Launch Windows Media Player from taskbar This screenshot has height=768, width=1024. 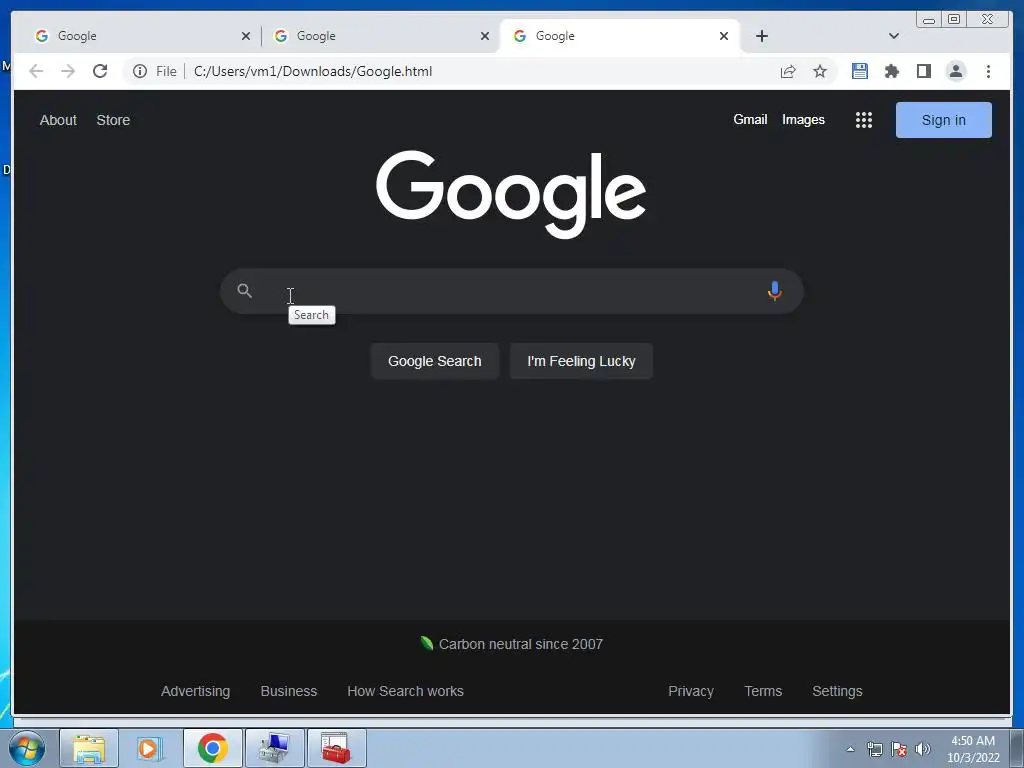(150, 748)
